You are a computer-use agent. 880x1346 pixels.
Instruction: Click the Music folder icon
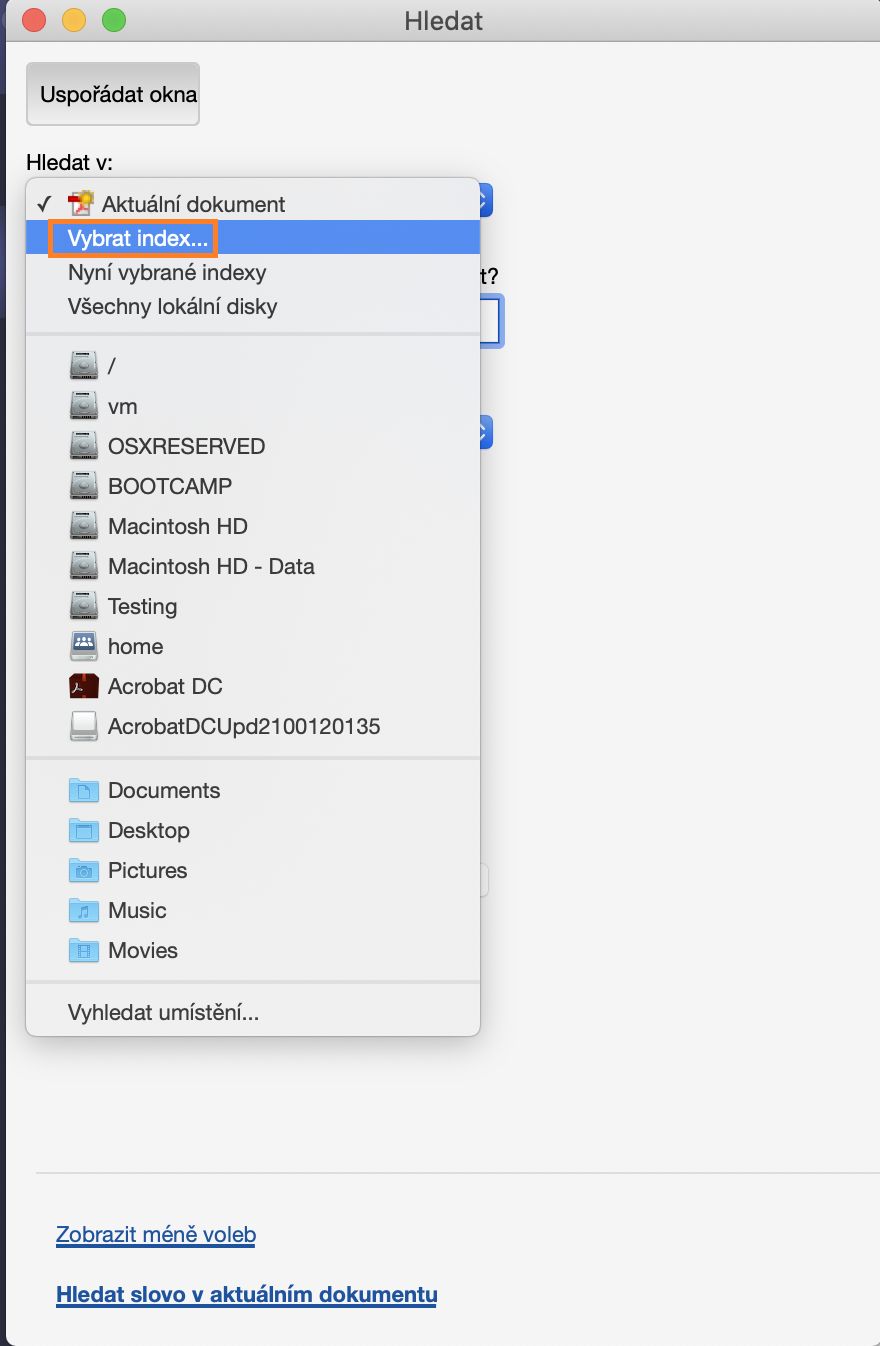pos(84,911)
